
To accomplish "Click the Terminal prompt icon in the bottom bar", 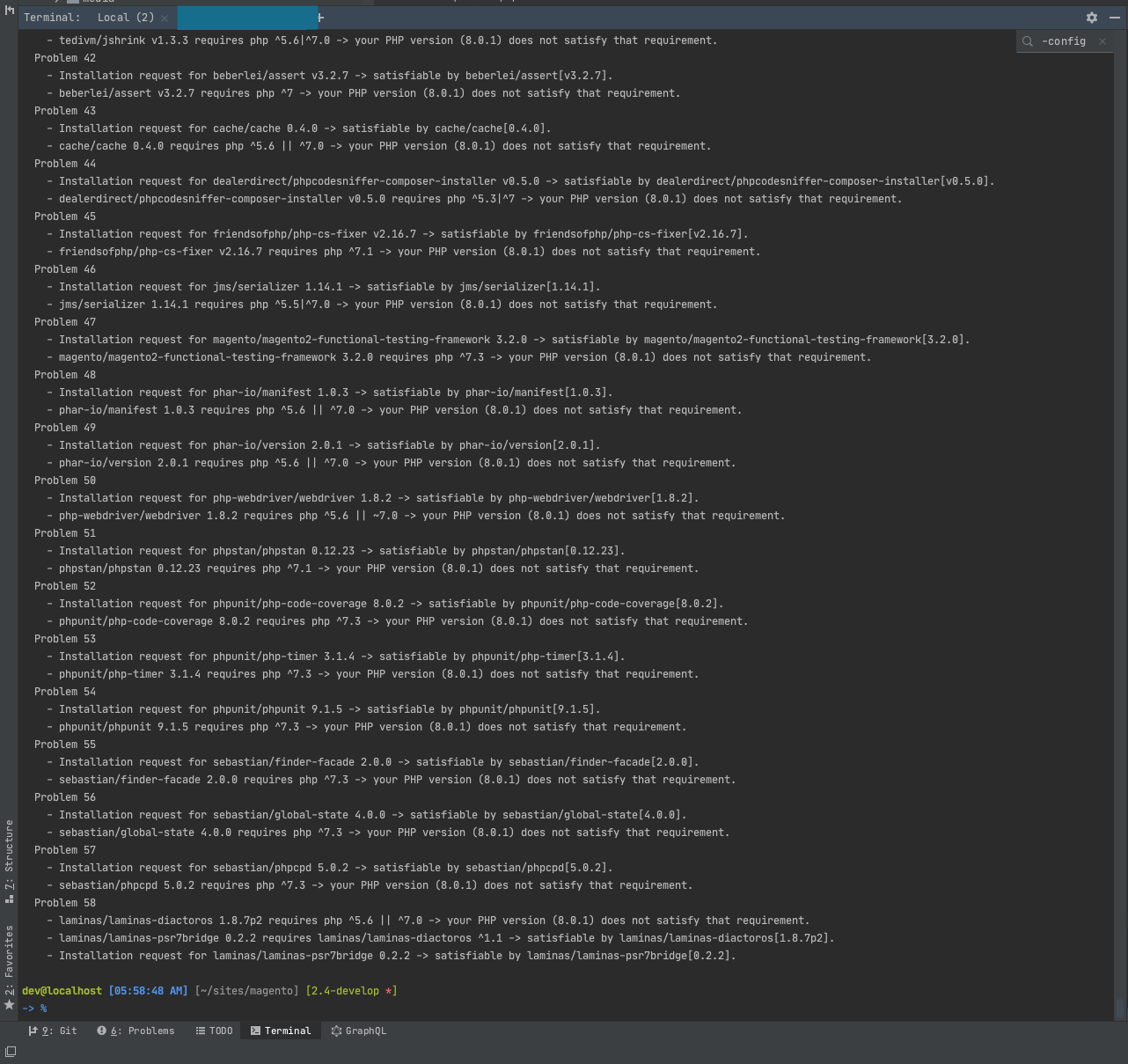I will click(x=255, y=1031).
